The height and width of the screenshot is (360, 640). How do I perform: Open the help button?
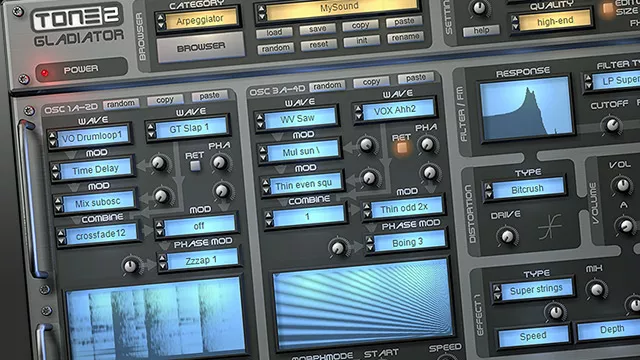(481, 30)
